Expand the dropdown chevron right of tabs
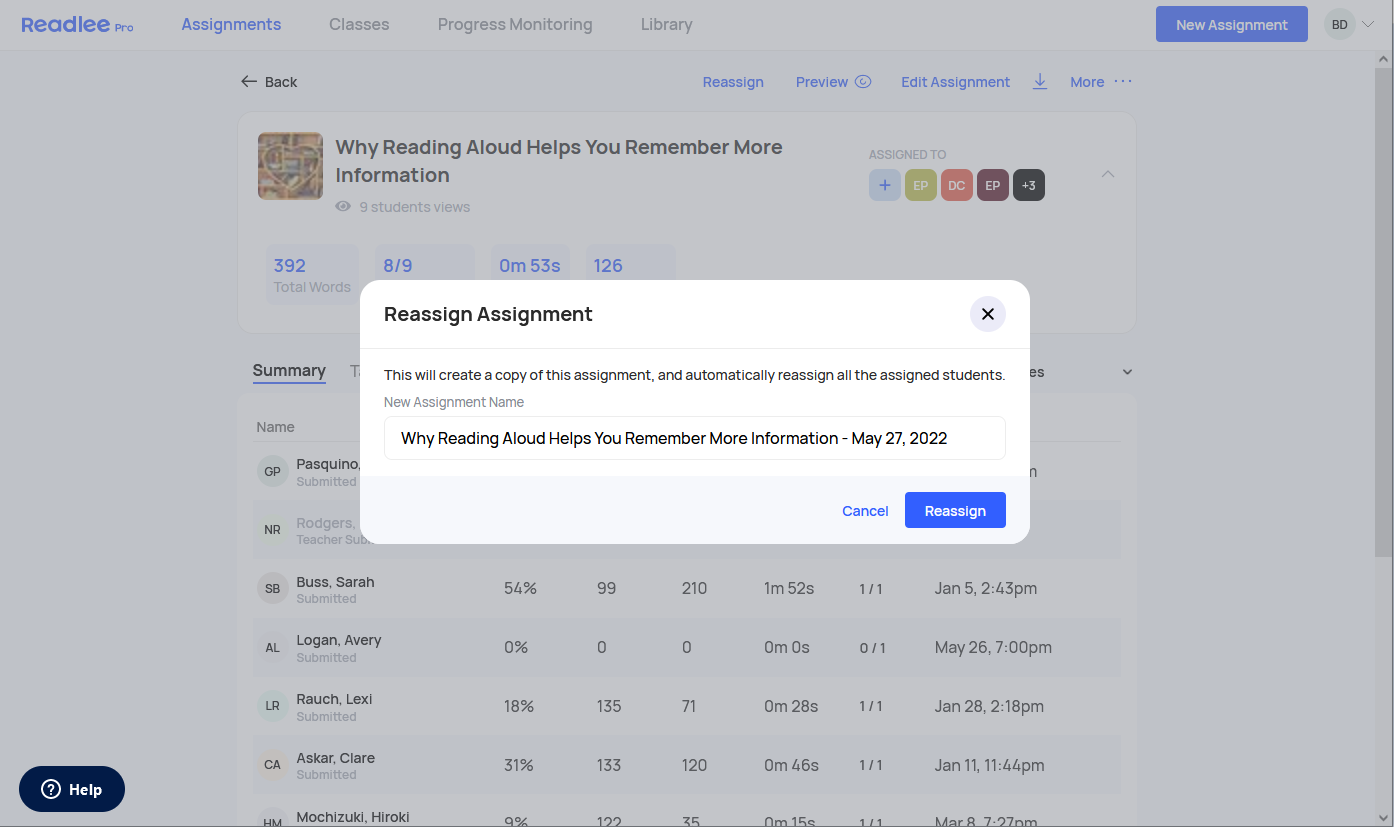 click(1127, 372)
